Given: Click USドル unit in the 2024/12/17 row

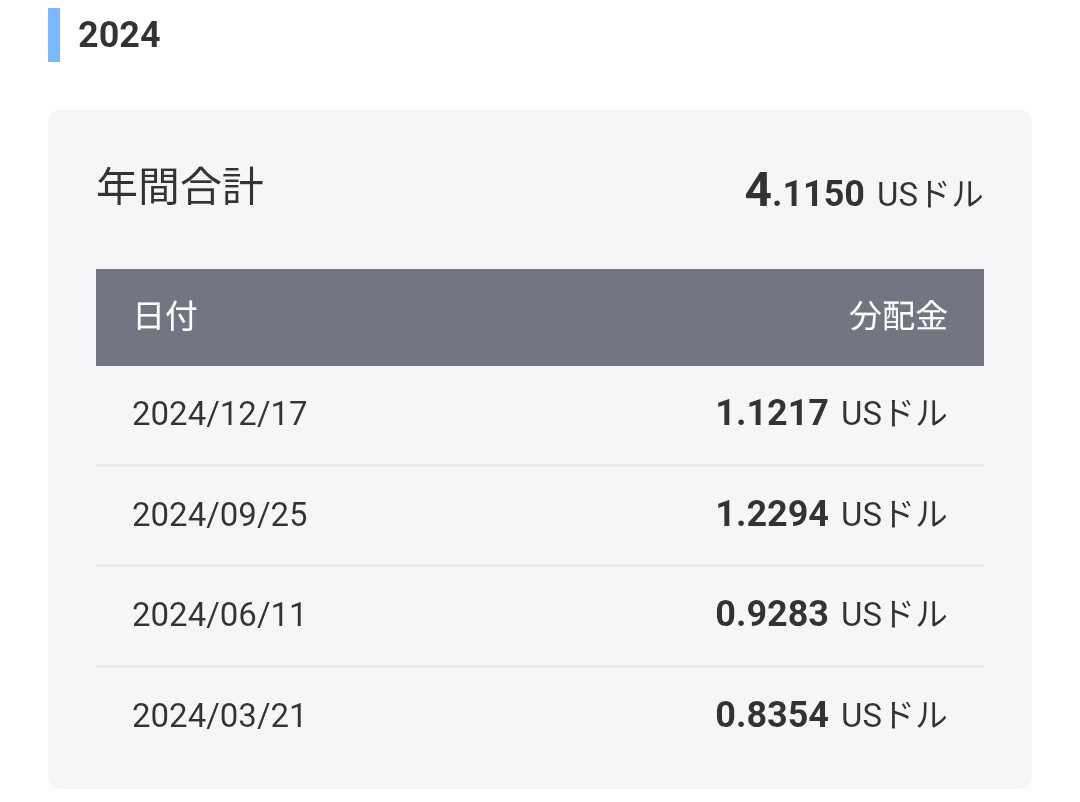Looking at the screenshot, I should click(x=894, y=414).
